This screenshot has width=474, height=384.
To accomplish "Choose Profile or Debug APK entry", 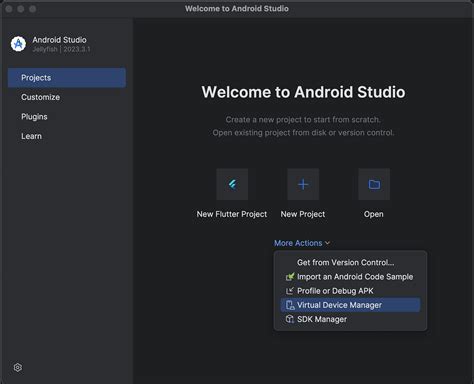I will click(x=350, y=291).
